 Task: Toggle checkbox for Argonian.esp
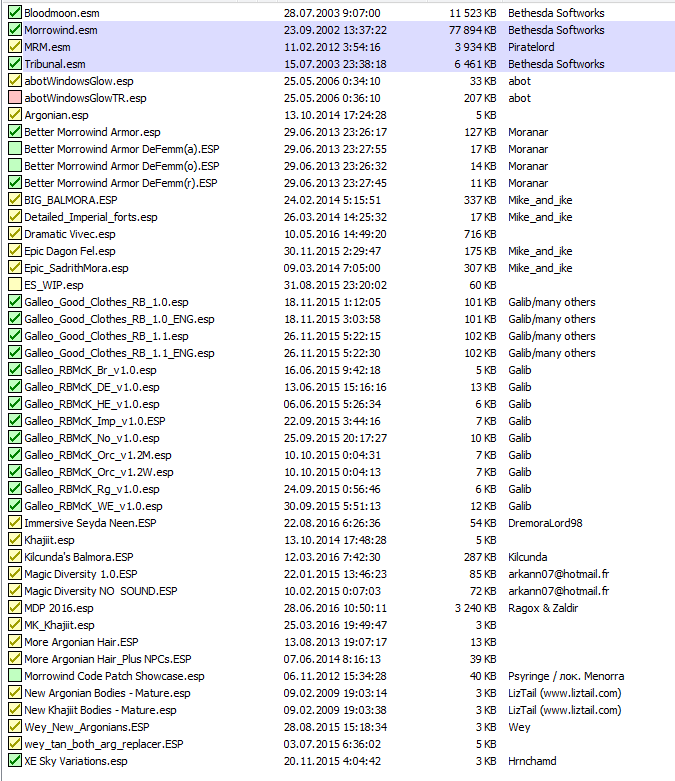15,115
